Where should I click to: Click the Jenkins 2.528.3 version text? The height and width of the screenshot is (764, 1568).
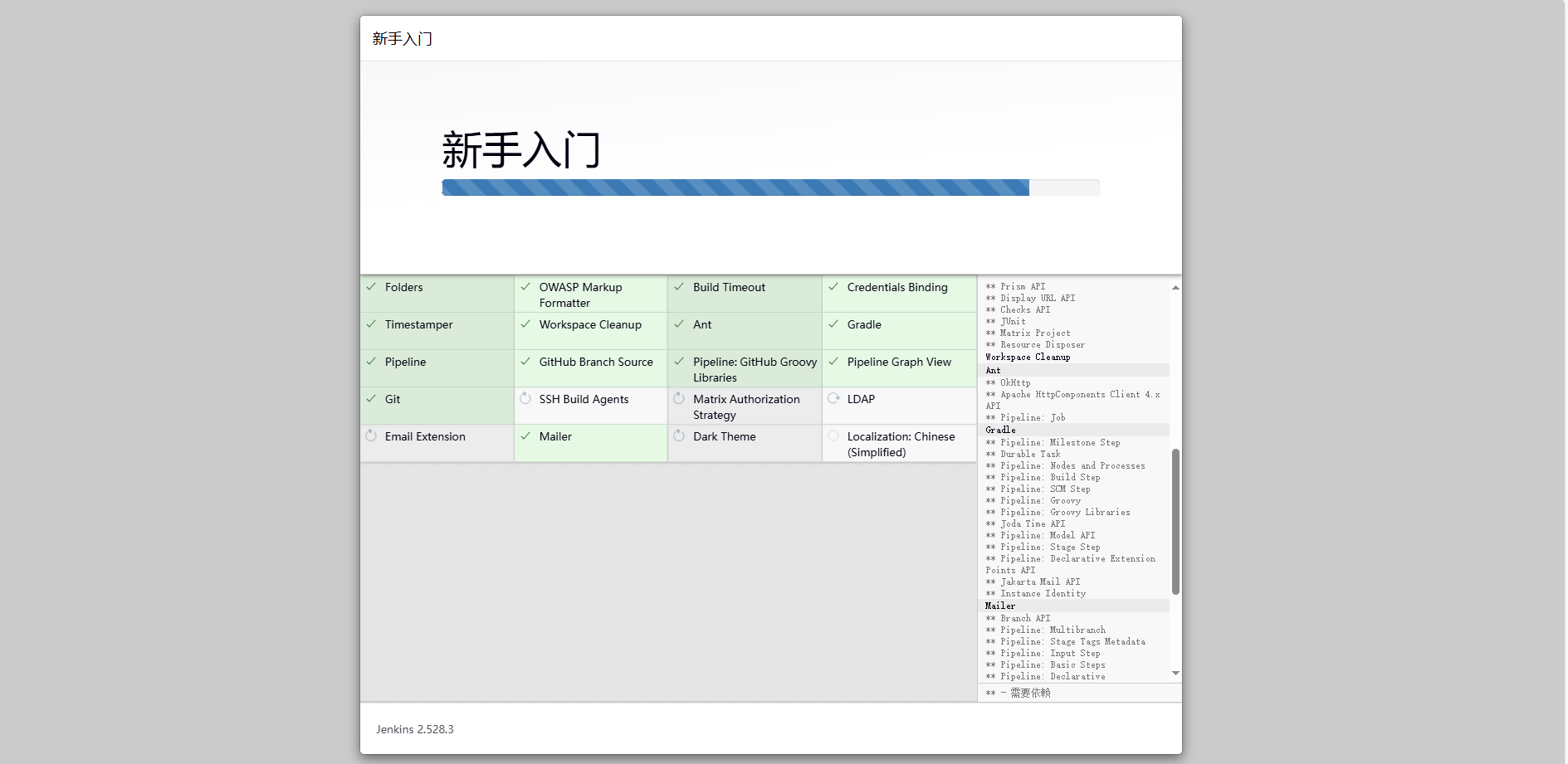pos(415,729)
